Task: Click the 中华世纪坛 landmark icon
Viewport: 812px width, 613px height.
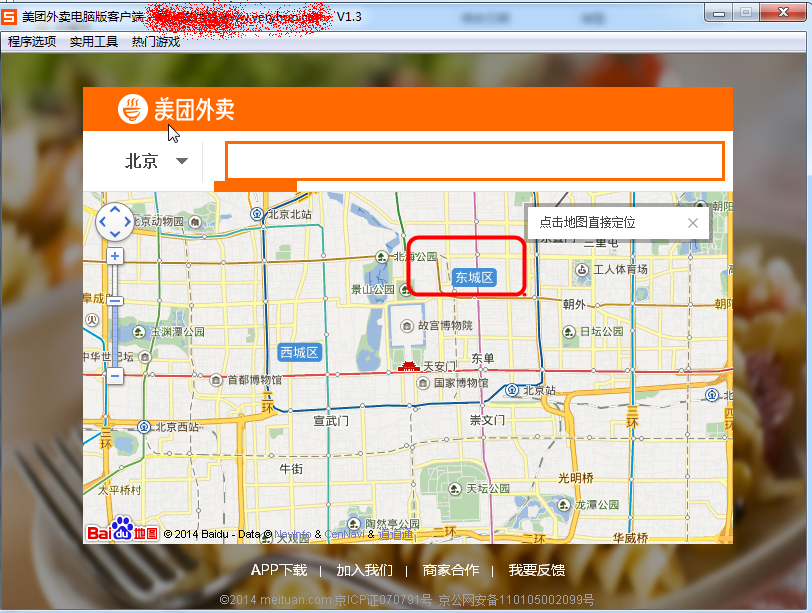Action: [146, 357]
